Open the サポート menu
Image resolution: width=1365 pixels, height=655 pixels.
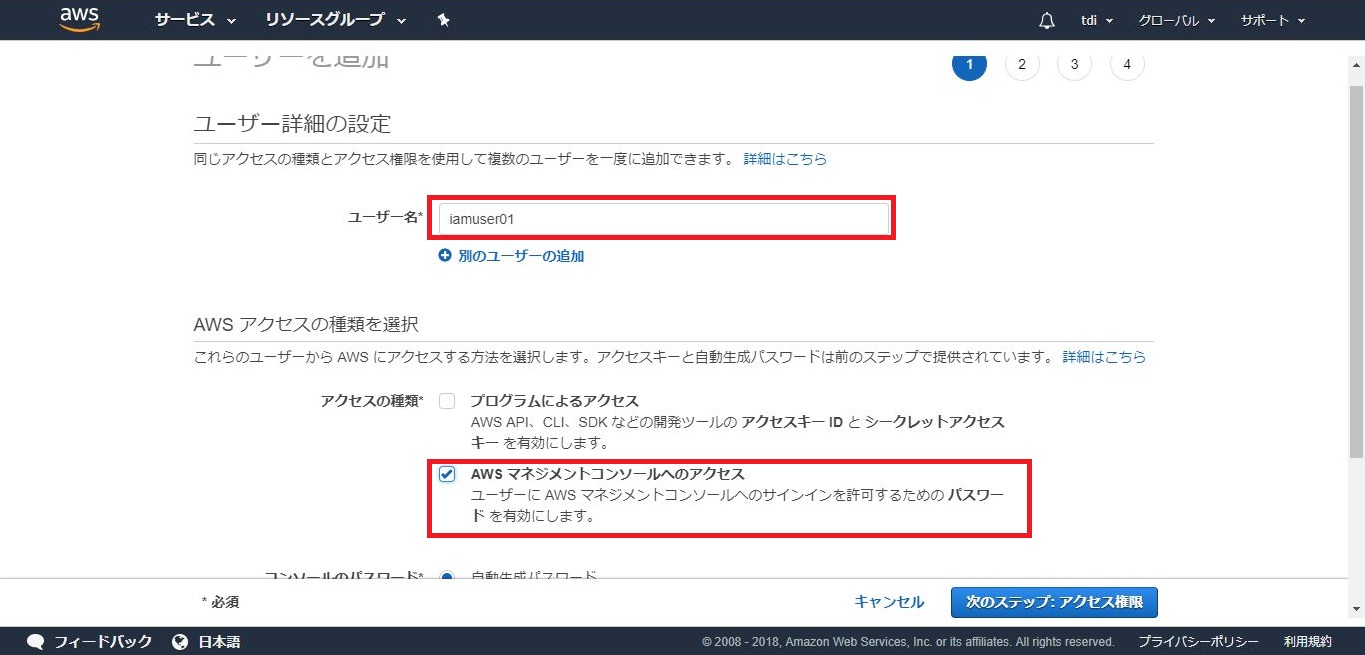click(x=1273, y=20)
